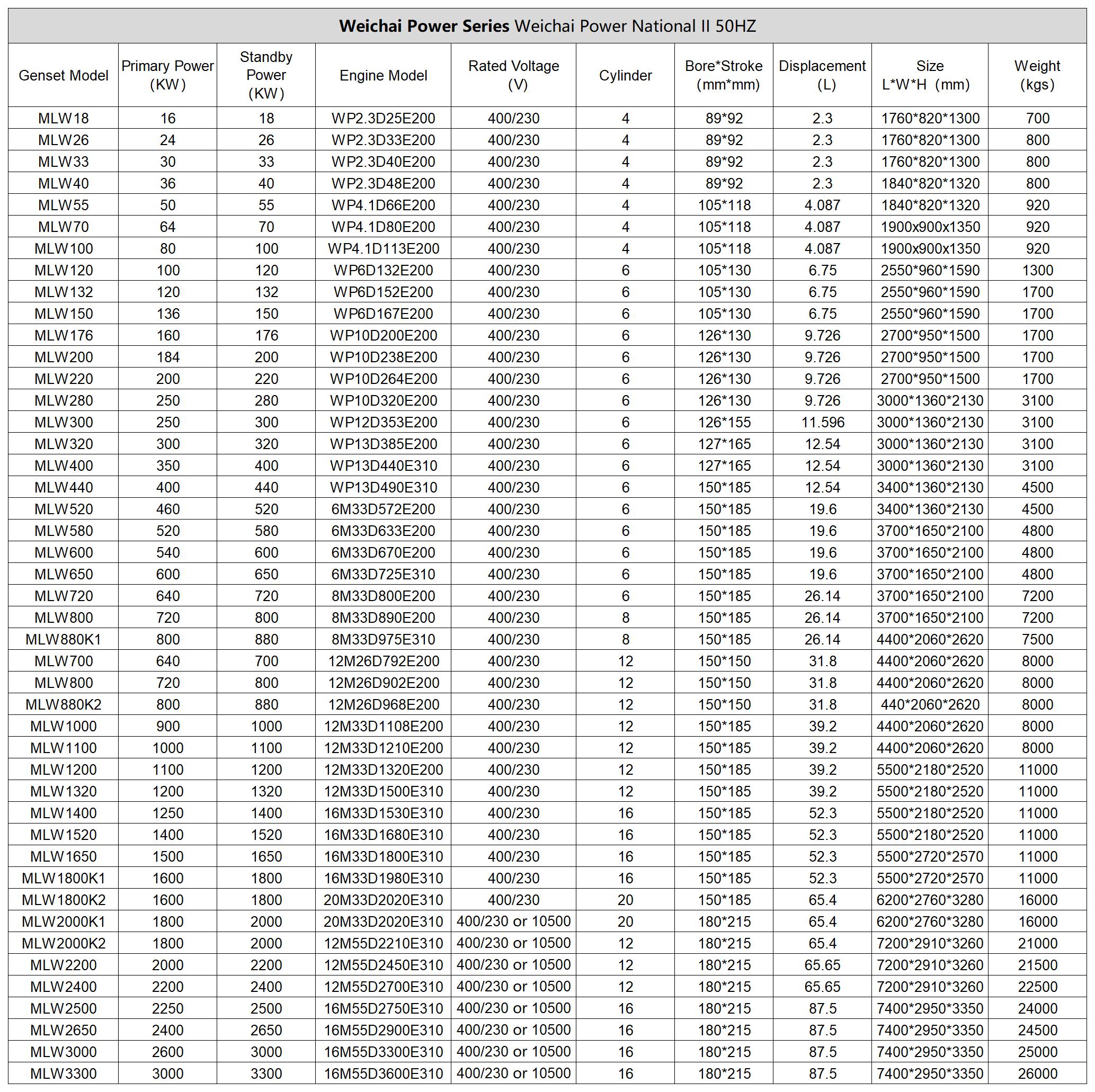Viewport: 1095px width, 1092px height.
Task: Click the MLW18 genset model cell
Action: (64, 119)
